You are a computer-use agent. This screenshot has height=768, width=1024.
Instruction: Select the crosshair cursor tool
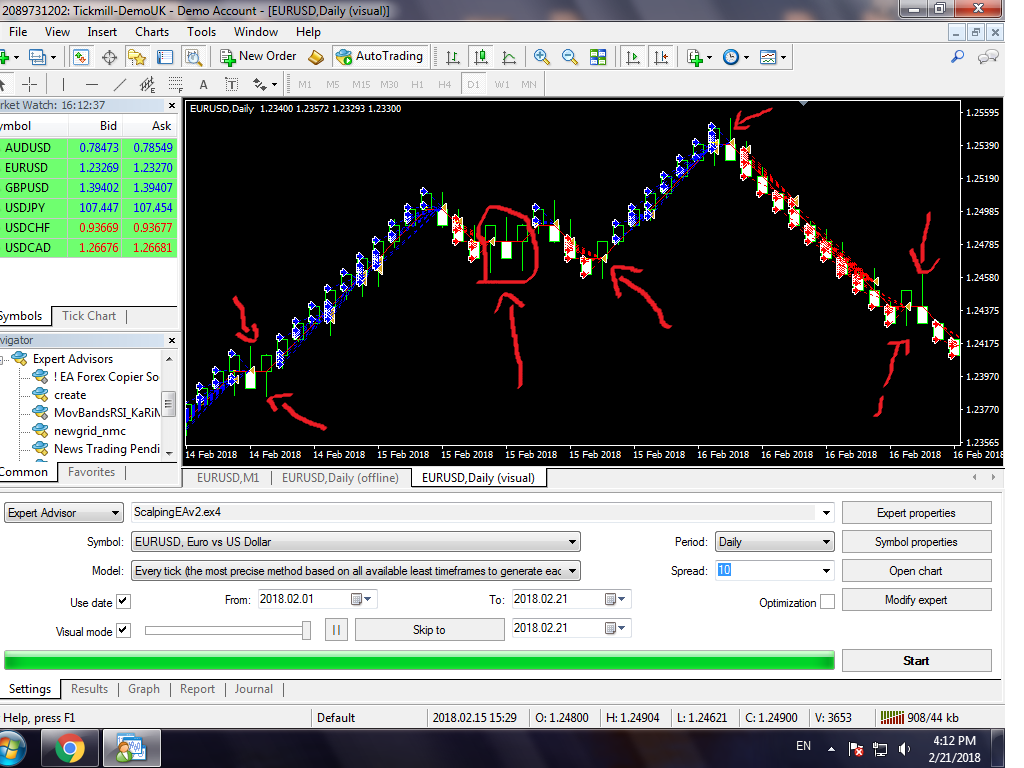coord(30,84)
